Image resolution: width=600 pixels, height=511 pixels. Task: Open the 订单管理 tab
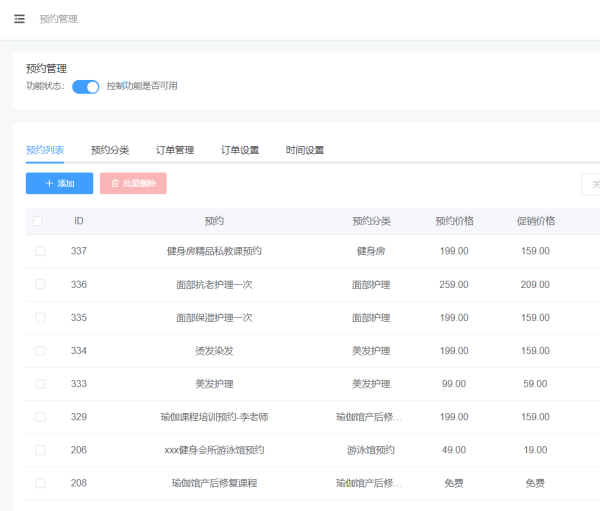[175, 150]
